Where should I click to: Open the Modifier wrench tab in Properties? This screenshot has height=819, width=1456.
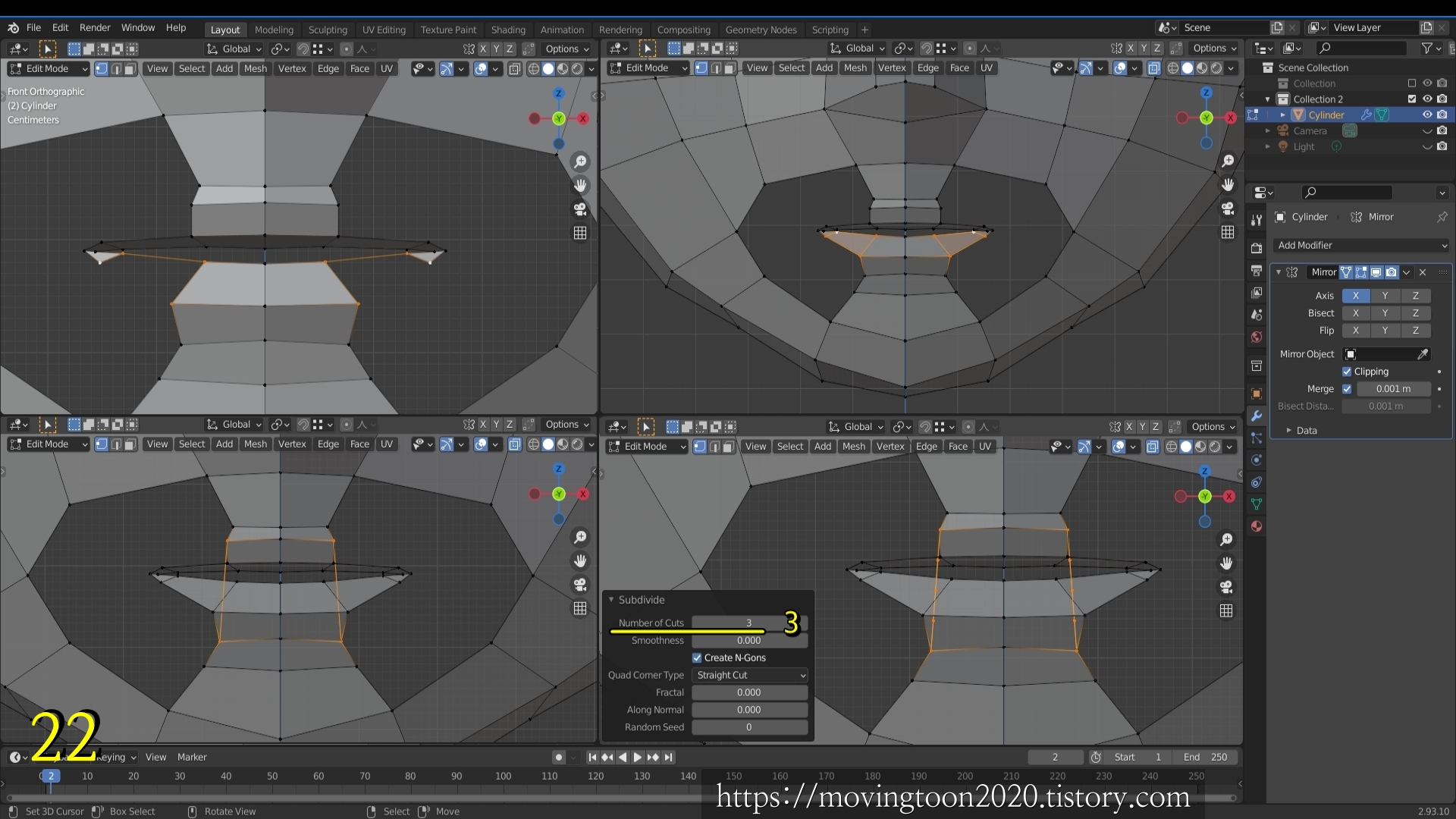click(1257, 416)
